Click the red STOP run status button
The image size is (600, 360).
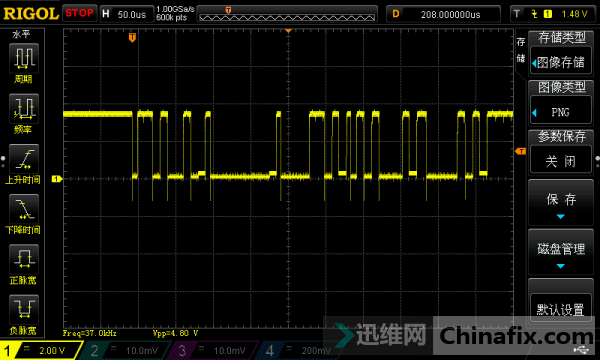pyautogui.click(x=79, y=13)
